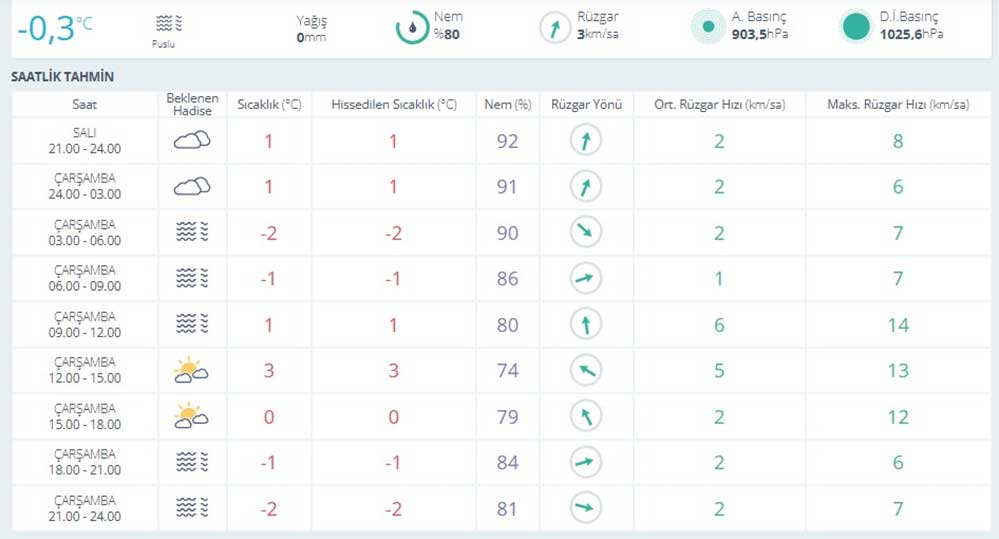This screenshot has width=999, height=539.
Task: Click the Saat column header
Action: [85, 105]
